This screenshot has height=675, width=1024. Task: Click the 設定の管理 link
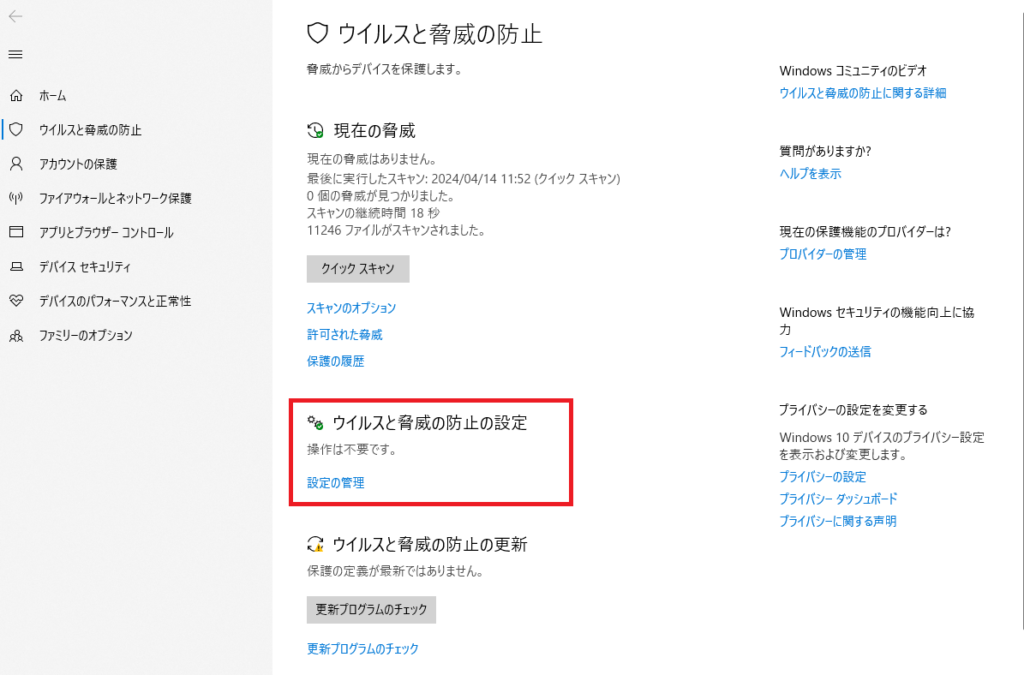coord(335,483)
